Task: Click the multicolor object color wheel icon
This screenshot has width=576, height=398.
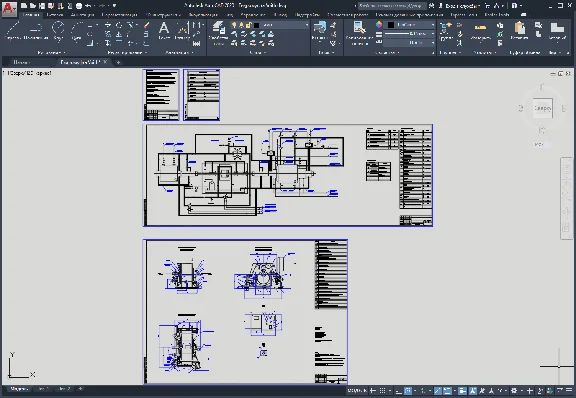Action: pos(379,25)
